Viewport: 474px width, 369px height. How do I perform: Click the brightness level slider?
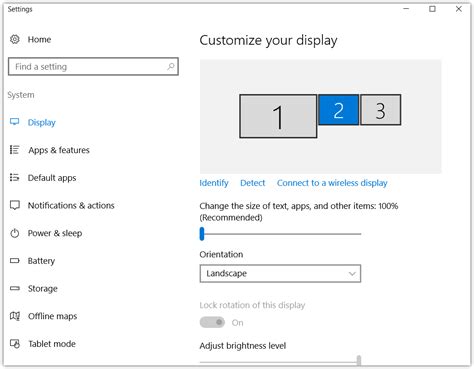tap(280, 361)
